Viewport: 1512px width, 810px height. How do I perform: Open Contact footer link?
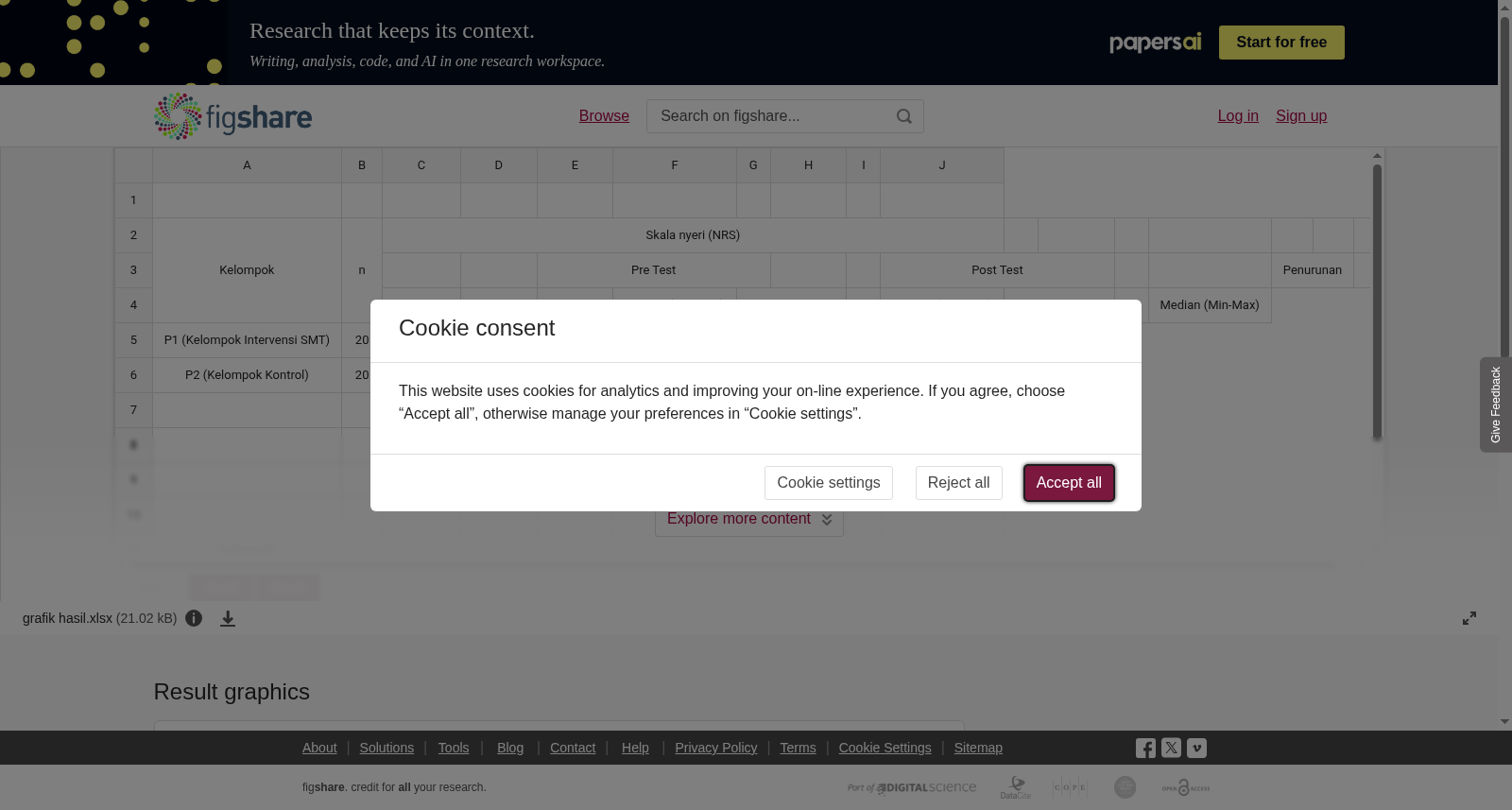(x=573, y=748)
